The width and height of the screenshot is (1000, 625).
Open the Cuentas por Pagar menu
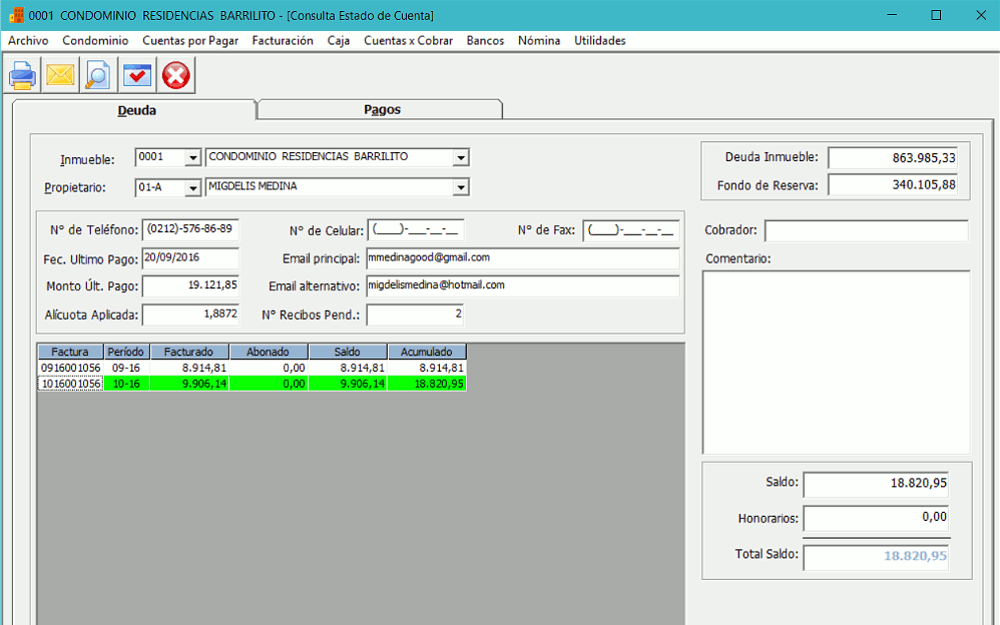[x=190, y=41]
